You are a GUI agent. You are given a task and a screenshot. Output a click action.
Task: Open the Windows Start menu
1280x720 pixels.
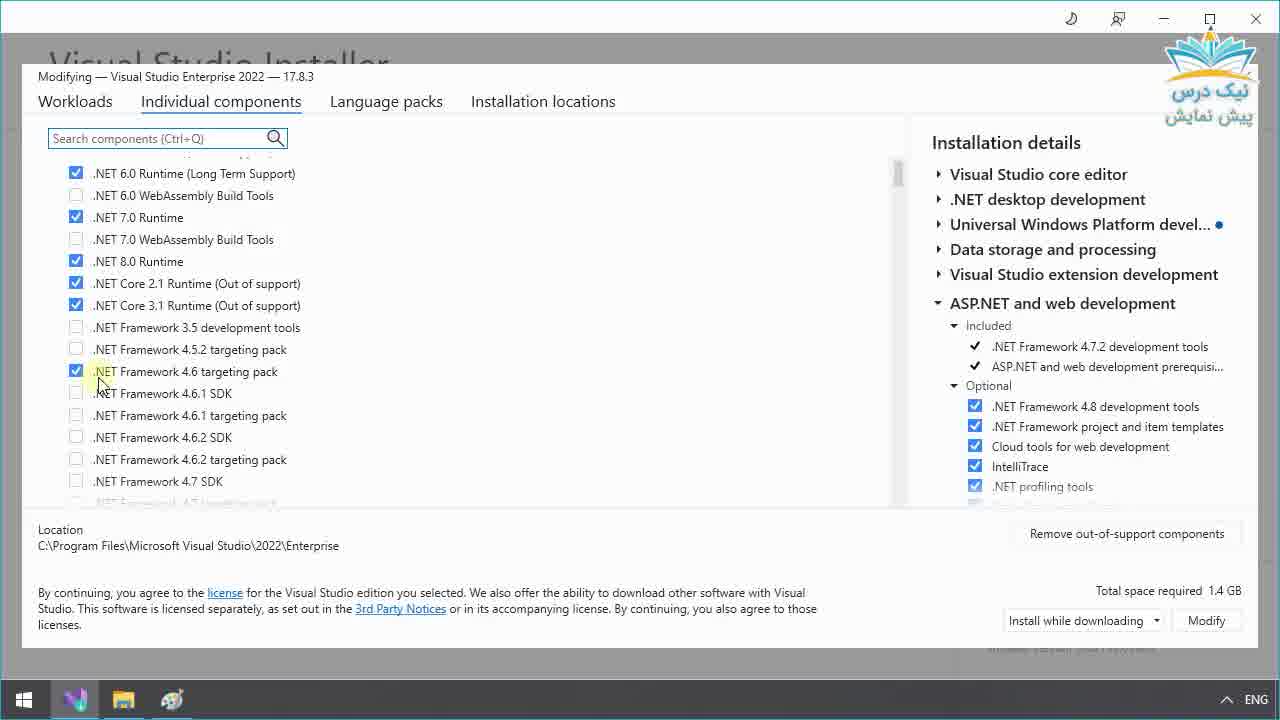(x=23, y=699)
